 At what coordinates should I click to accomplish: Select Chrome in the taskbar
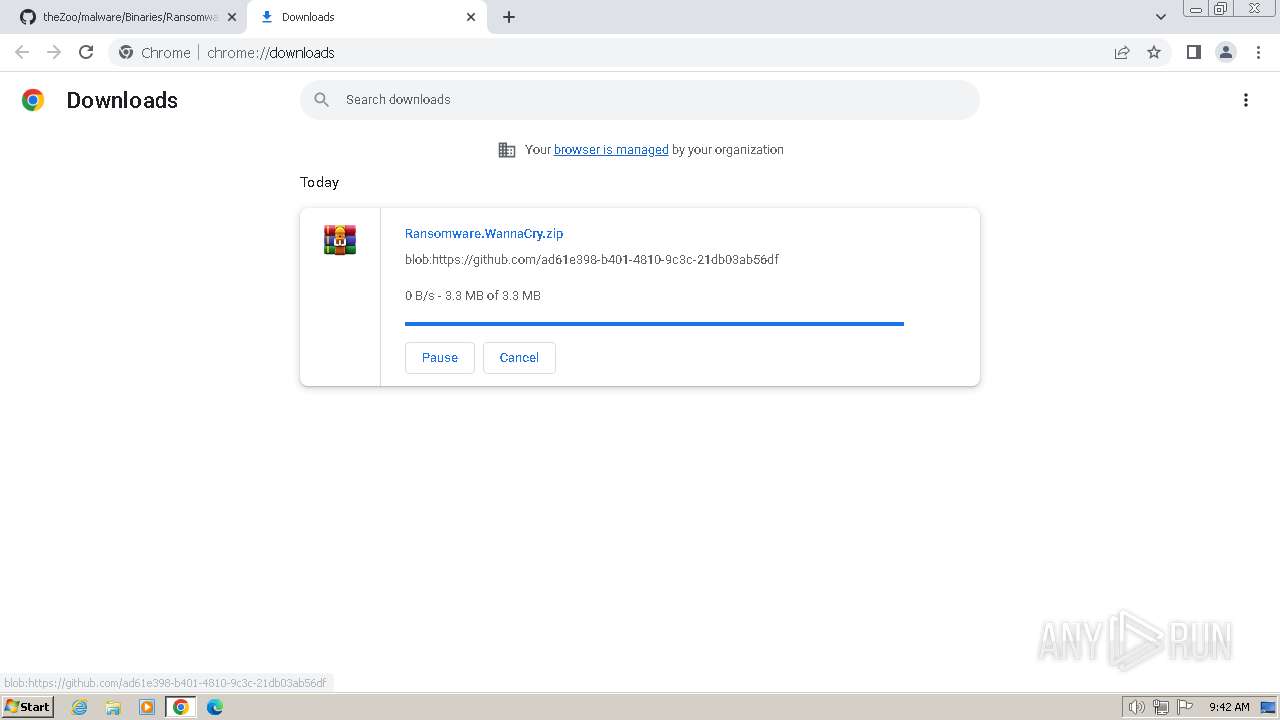click(x=181, y=707)
